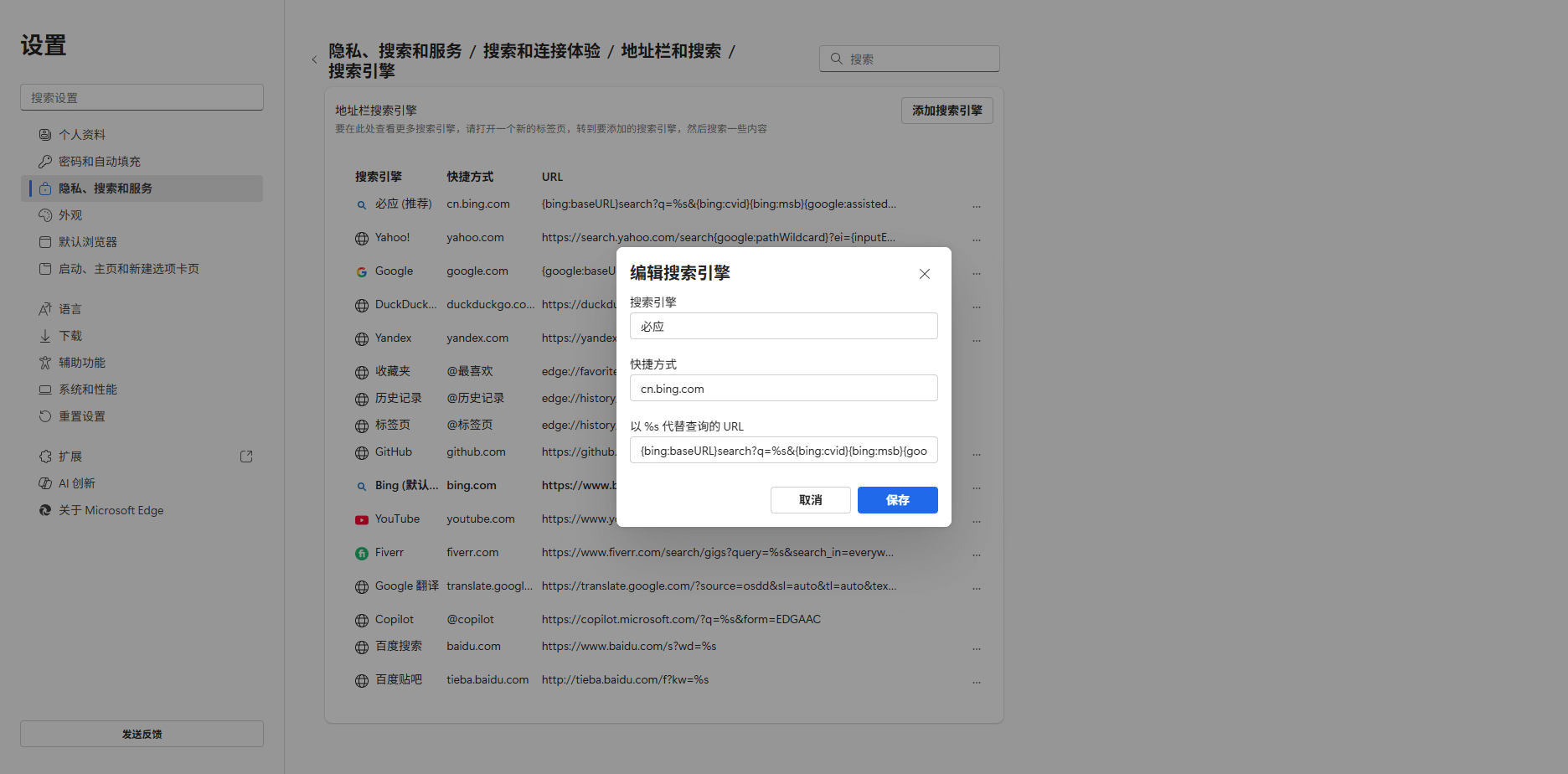Click the 快捷方式 field containing cn.bing.com
Viewport: 1568px width, 774px height.
pos(783,388)
